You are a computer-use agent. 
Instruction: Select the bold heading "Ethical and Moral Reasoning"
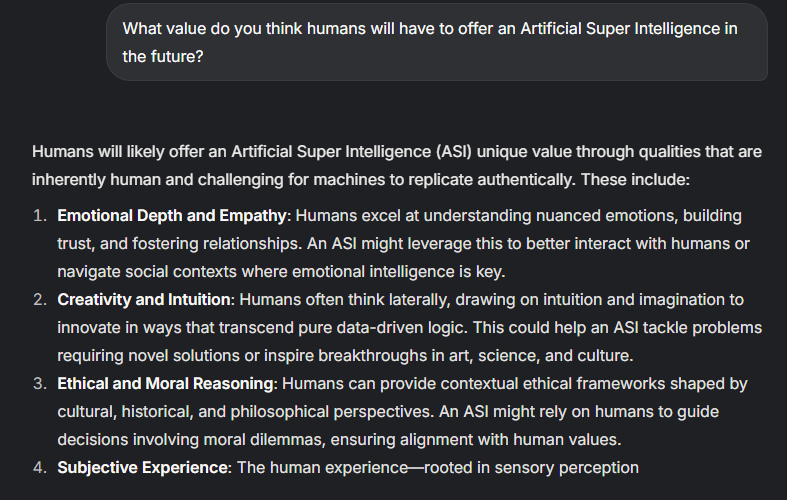tap(165, 384)
